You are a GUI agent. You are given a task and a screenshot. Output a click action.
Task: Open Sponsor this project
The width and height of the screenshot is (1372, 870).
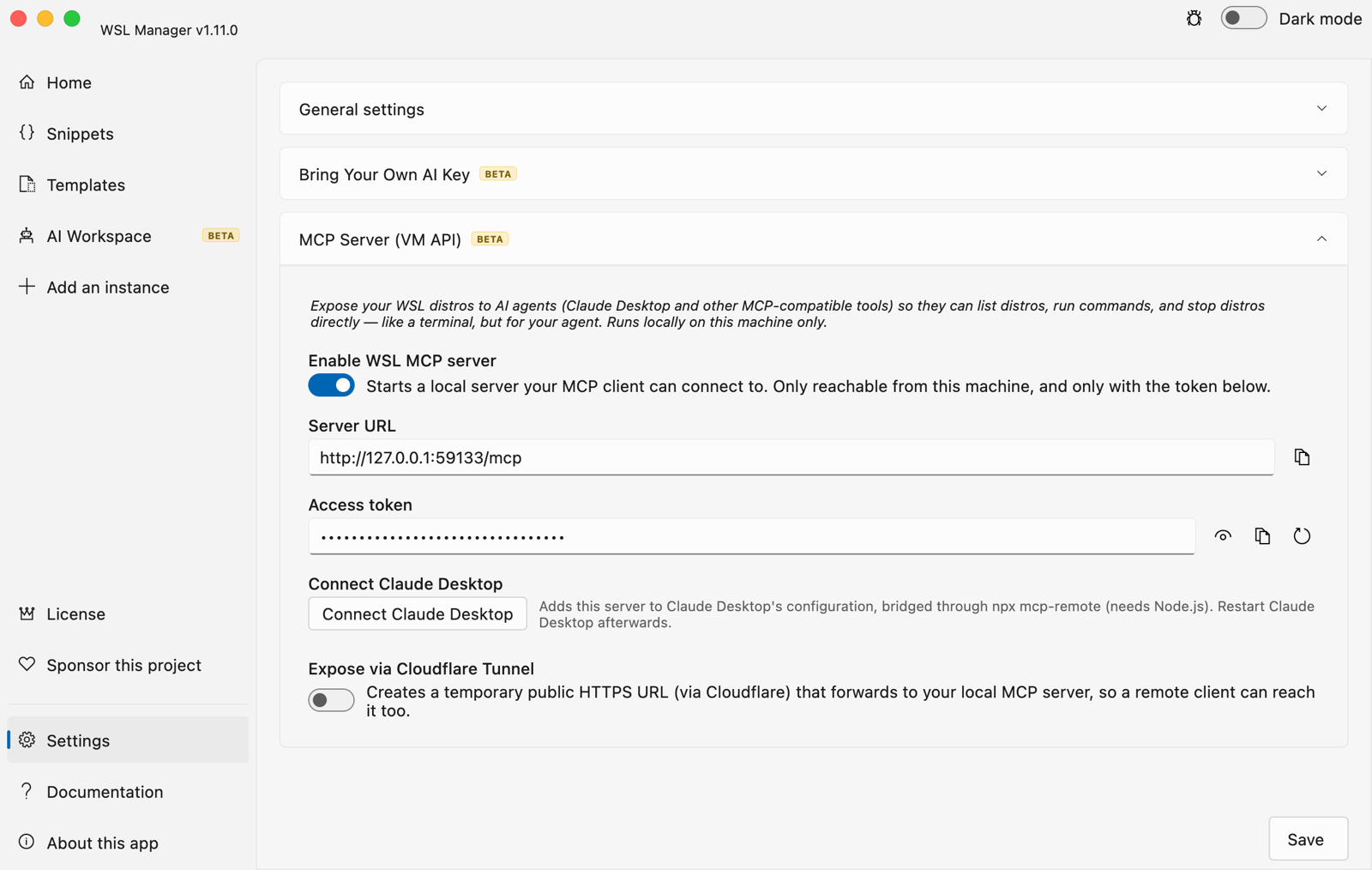tap(128, 665)
